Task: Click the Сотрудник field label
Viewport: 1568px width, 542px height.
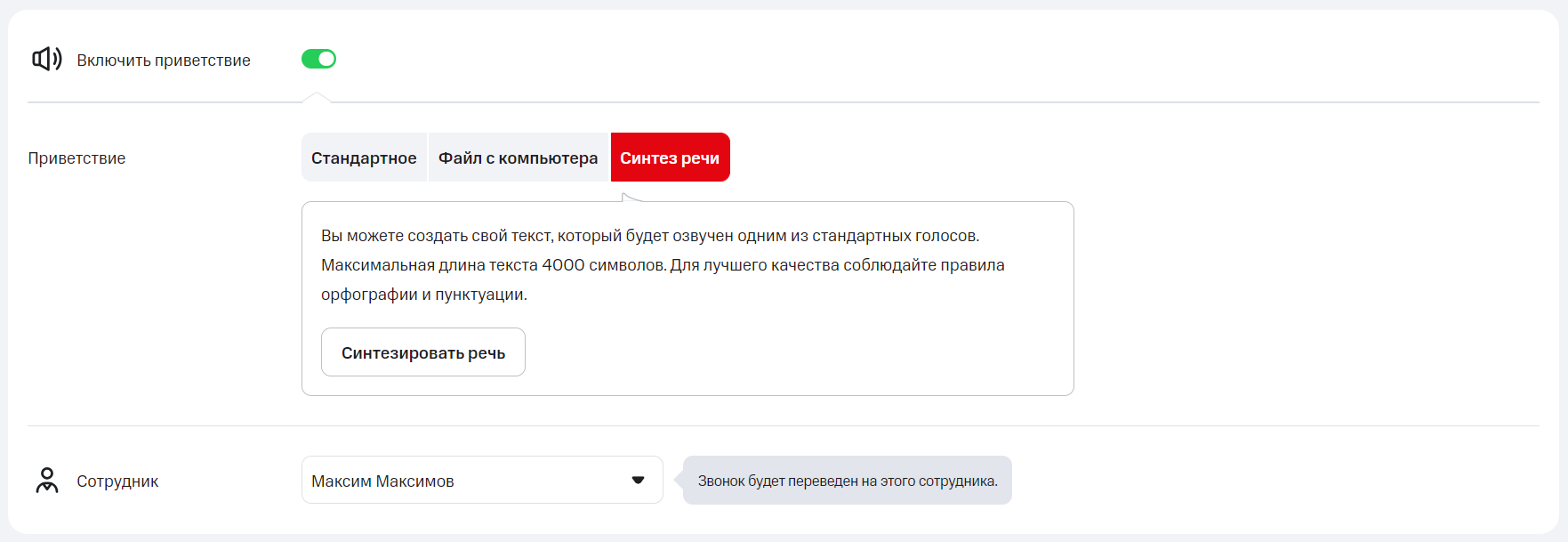Action: click(117, 481)
